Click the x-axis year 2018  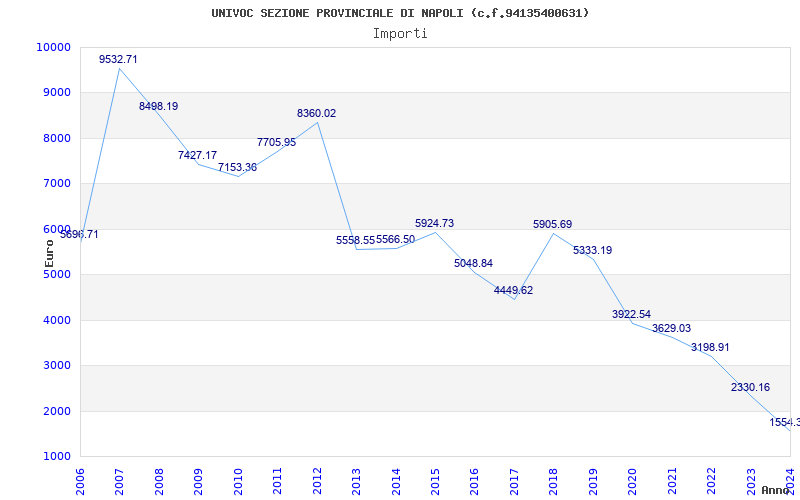coord(554,480)
